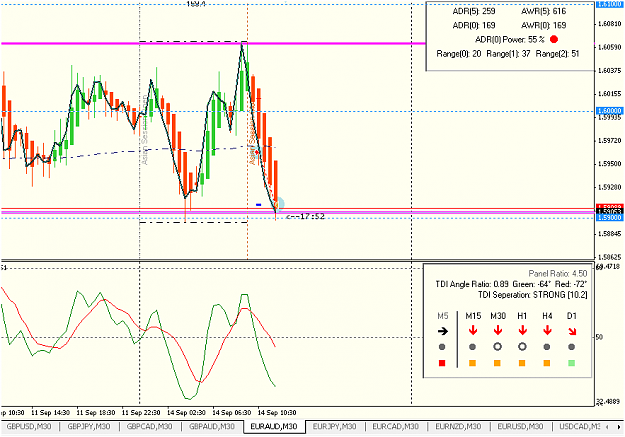The height and width of the screenshot is (437, 625).
Task: Click the H4 grey filled circle
Action: 547,347
